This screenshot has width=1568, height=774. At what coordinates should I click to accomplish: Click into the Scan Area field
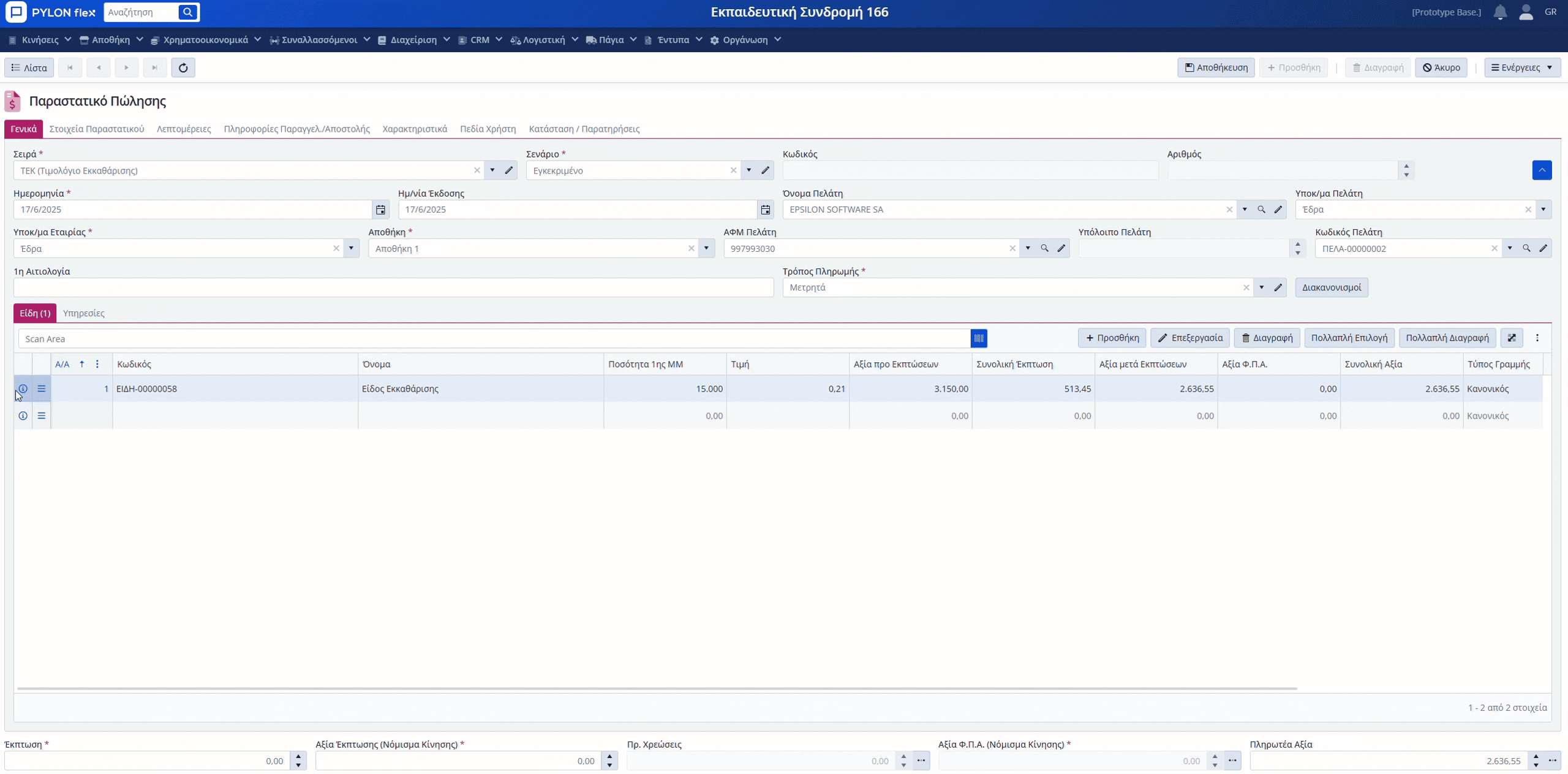click(494, 338)
